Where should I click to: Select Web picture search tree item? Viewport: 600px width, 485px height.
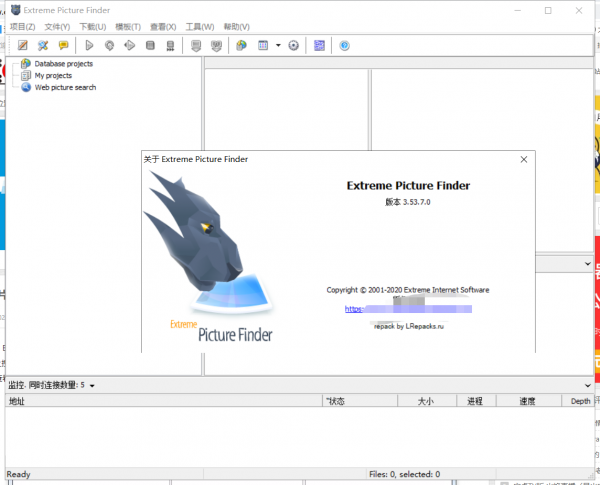coord(65,87)
